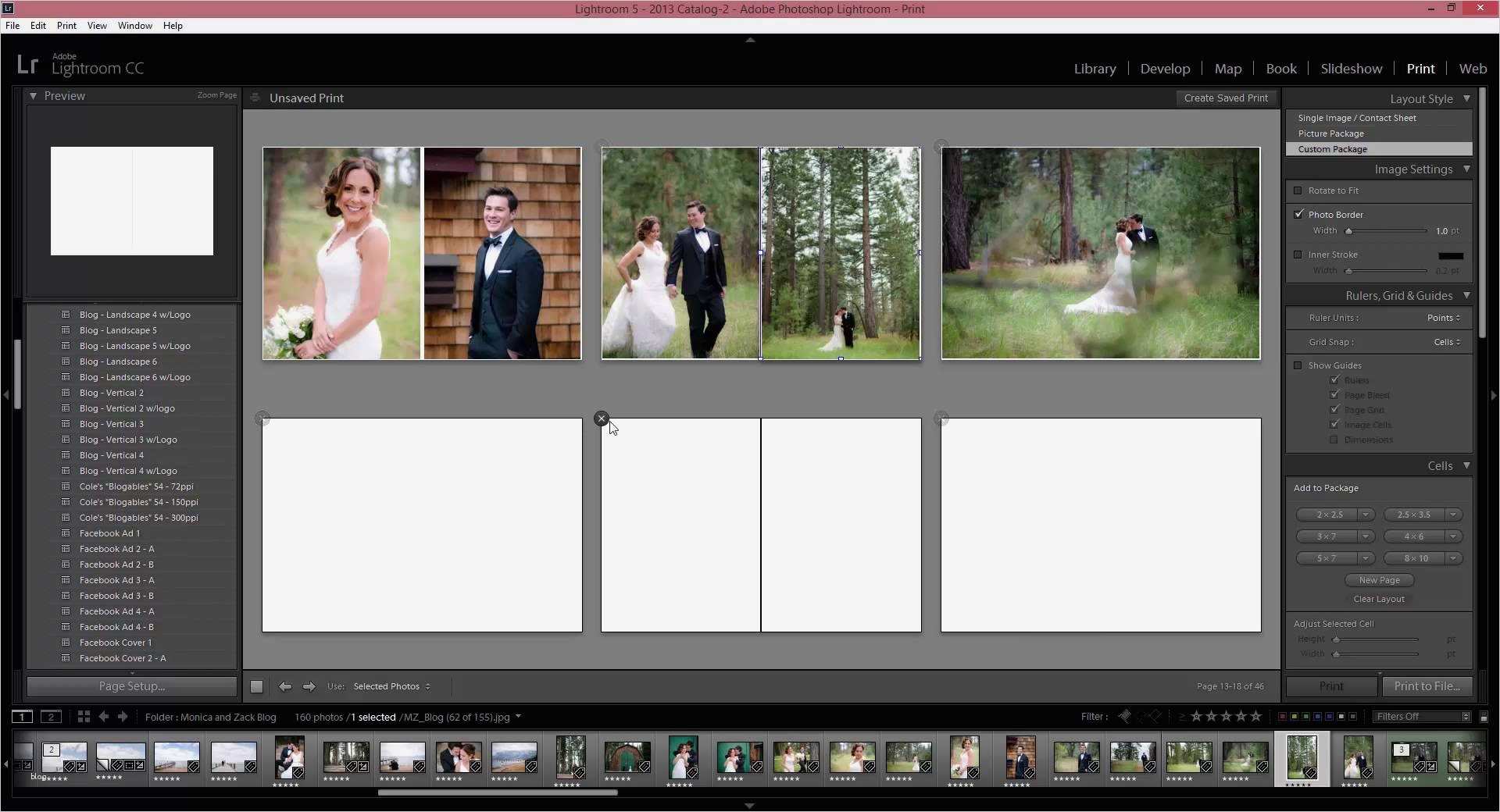Toggle the Dimensions guide checkbox
Viewport: 1500px width, 812px height.
pyautogui.click(x=1334, y=440)
